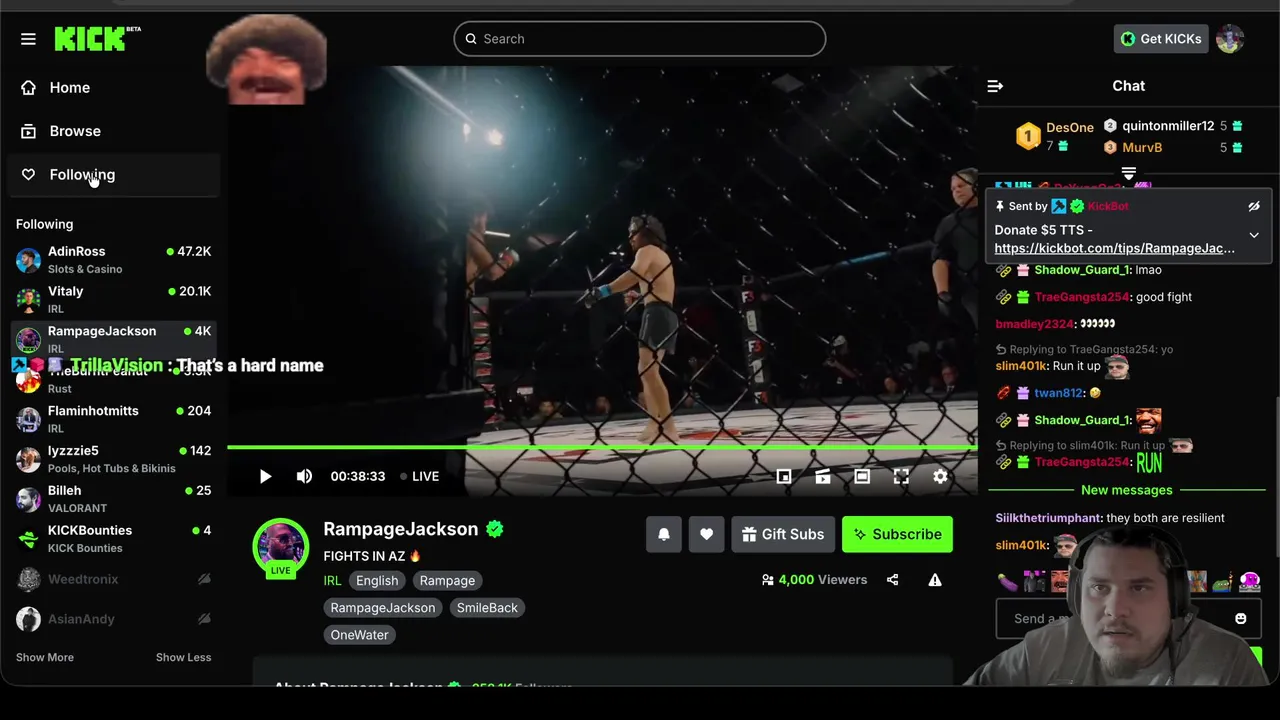Expand the gift leaderboard
This screenshot has height=720, width=1280.
coord(1128,175)
